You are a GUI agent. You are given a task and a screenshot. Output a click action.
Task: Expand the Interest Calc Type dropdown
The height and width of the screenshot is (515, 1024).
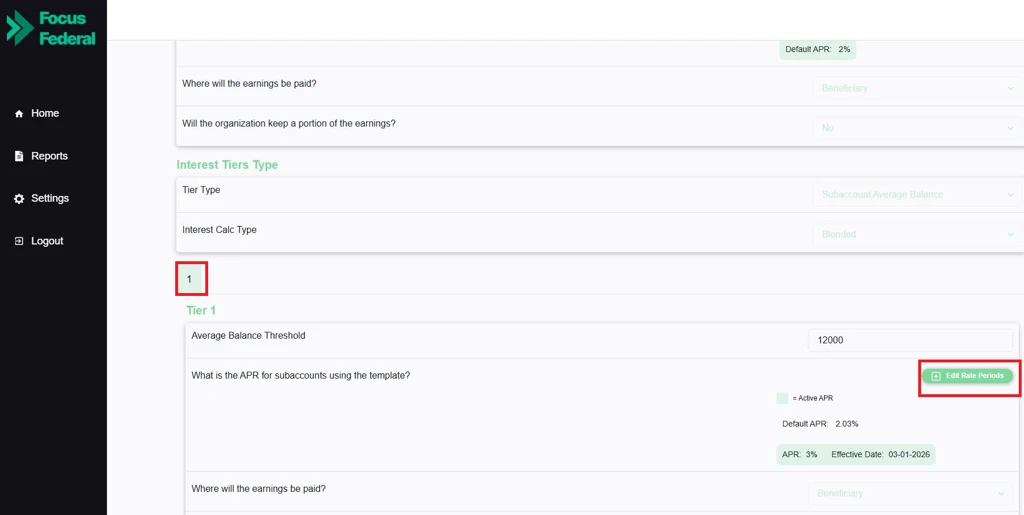click(x=916, y=234)
